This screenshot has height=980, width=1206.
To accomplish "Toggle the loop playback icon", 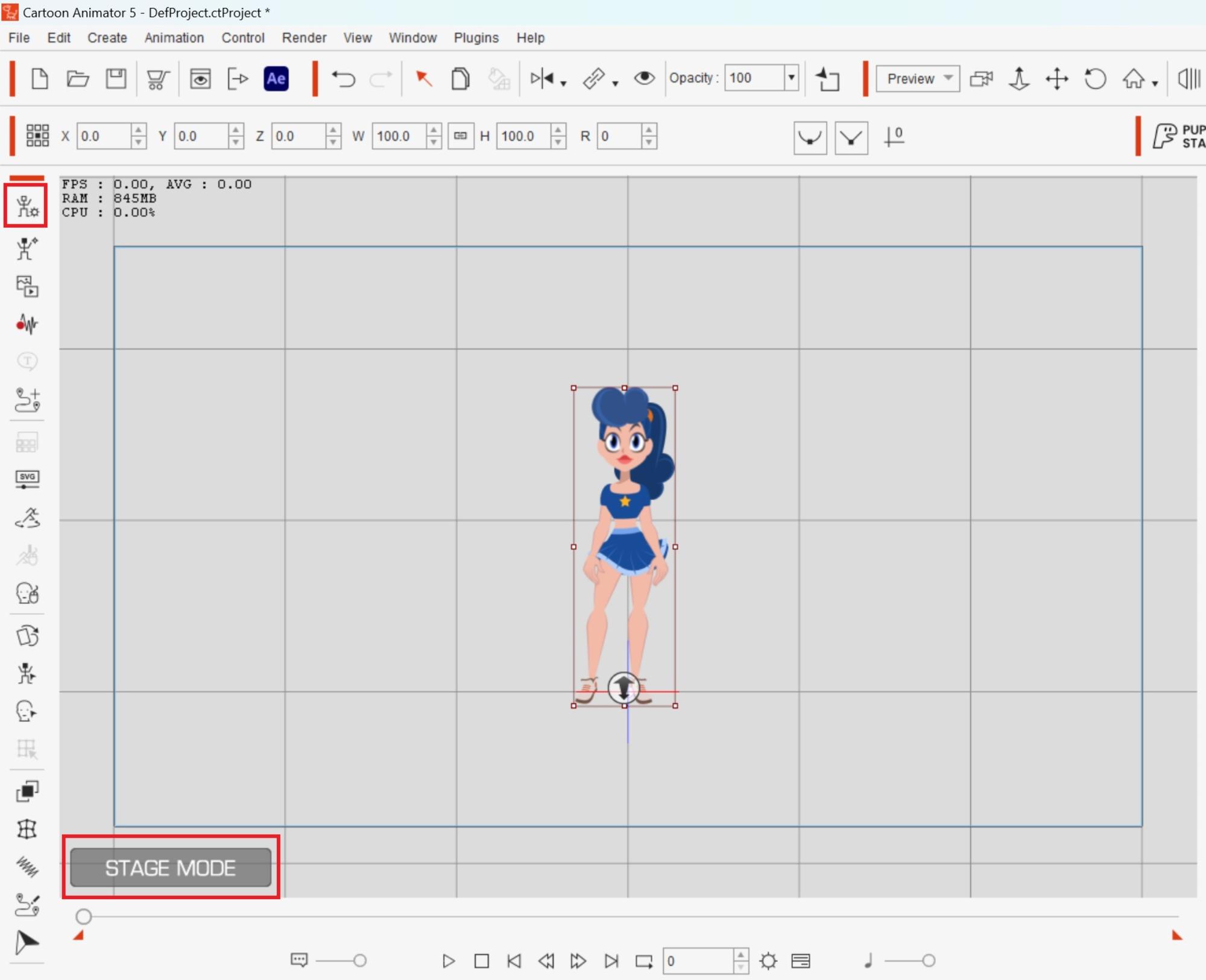I will pyautogui.click(x=643, y=961).
